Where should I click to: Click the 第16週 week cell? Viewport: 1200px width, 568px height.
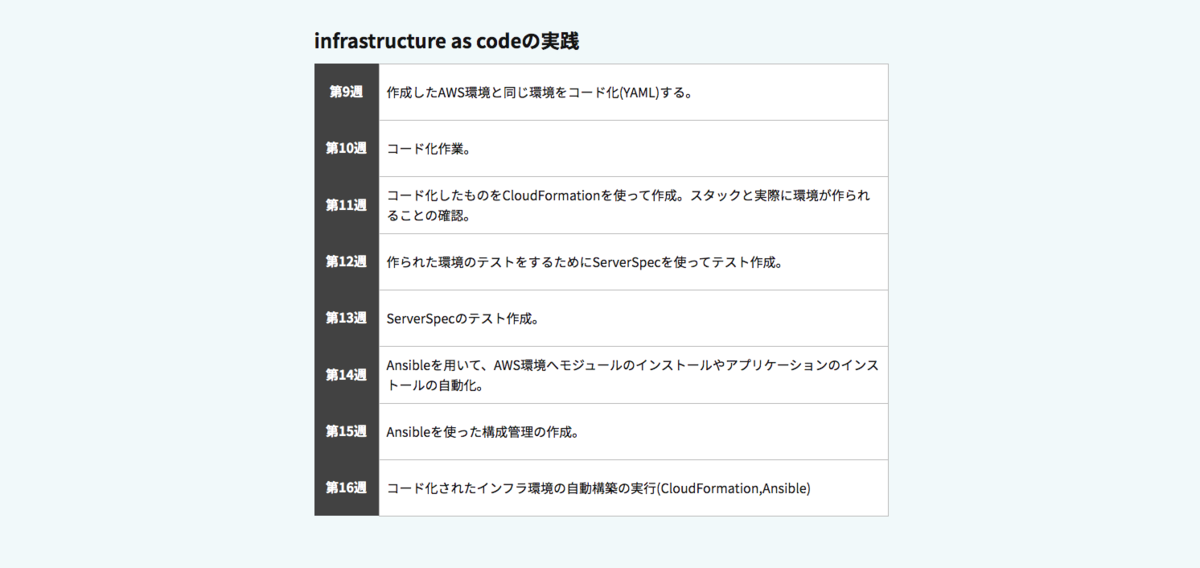point(346,488)
